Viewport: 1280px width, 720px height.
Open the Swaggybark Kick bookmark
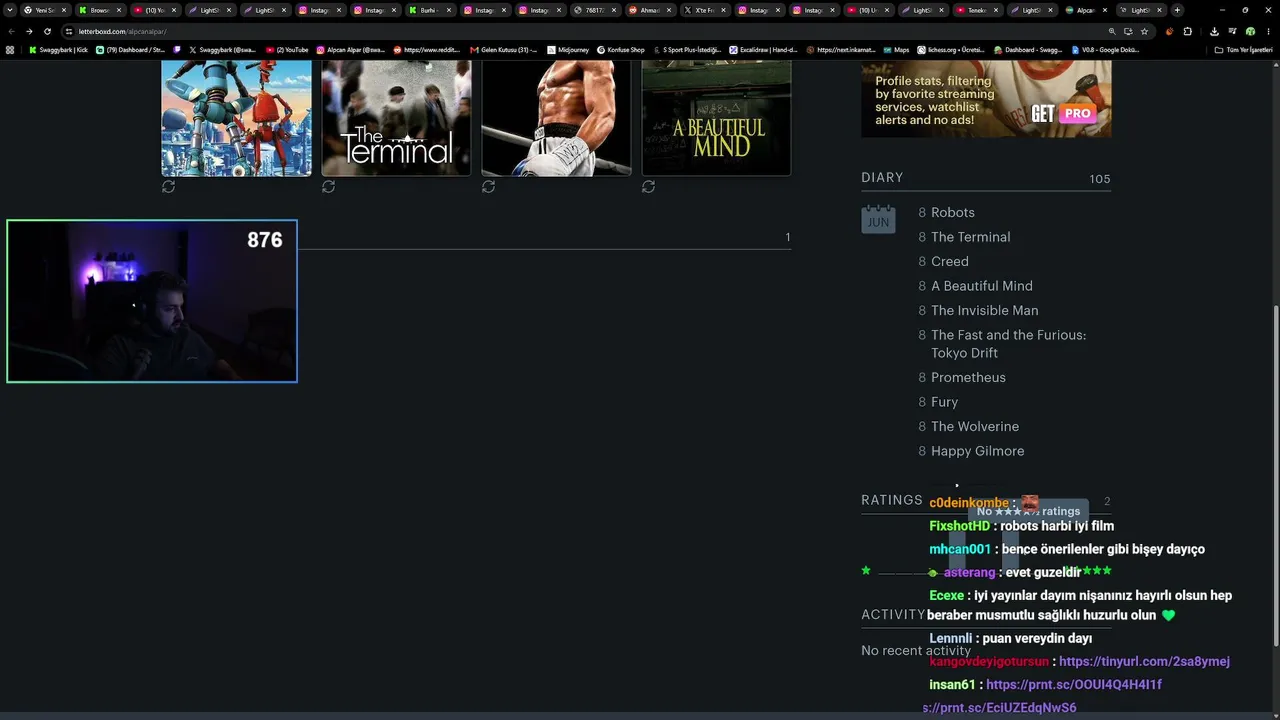coord(58,49)
